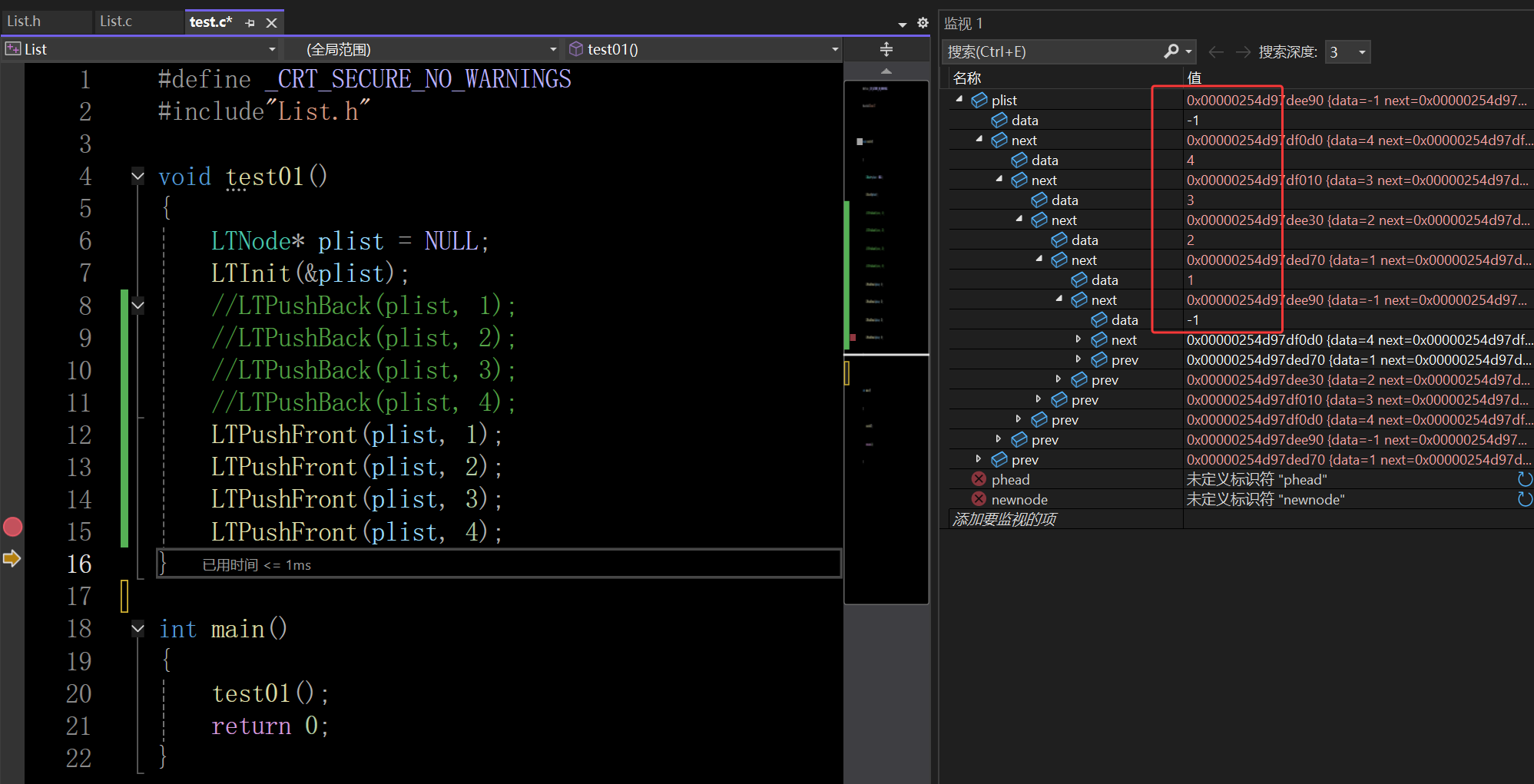Click the yellow current-statement arrow at line 16
Viewport: 1534px width, 784px height.
(12, 558)
